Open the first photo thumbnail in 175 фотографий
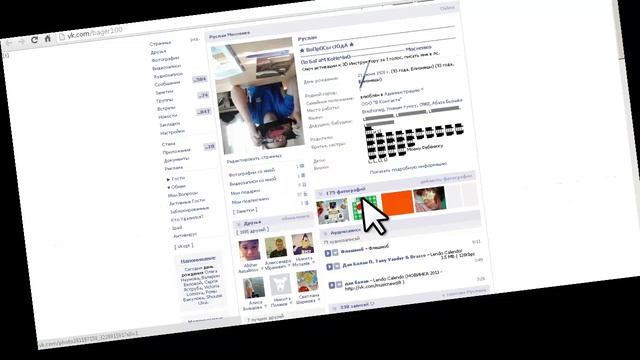640x360 pixels. click(x=333, y=211)
